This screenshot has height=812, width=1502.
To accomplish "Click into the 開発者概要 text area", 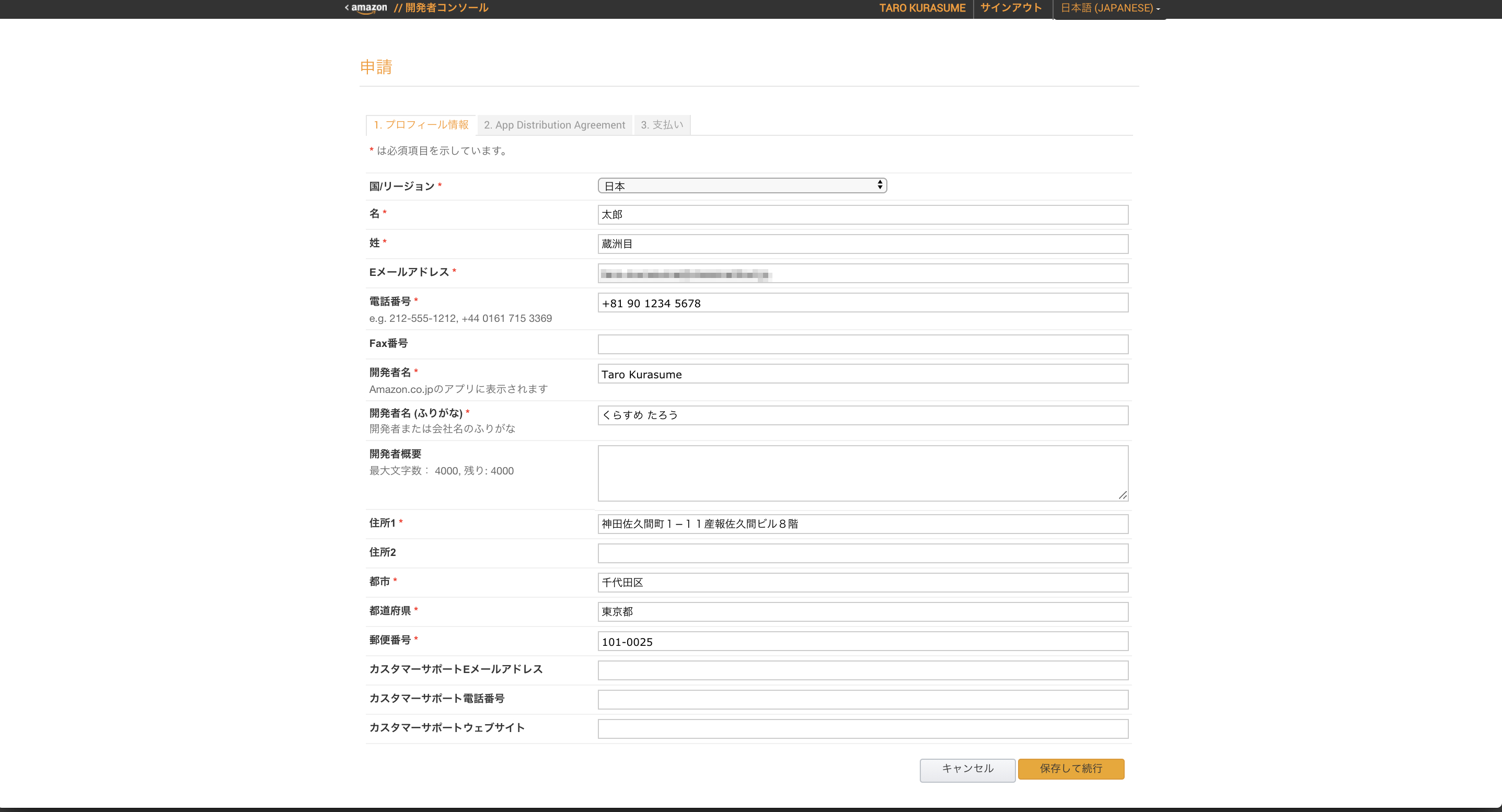I will [862, 473].
